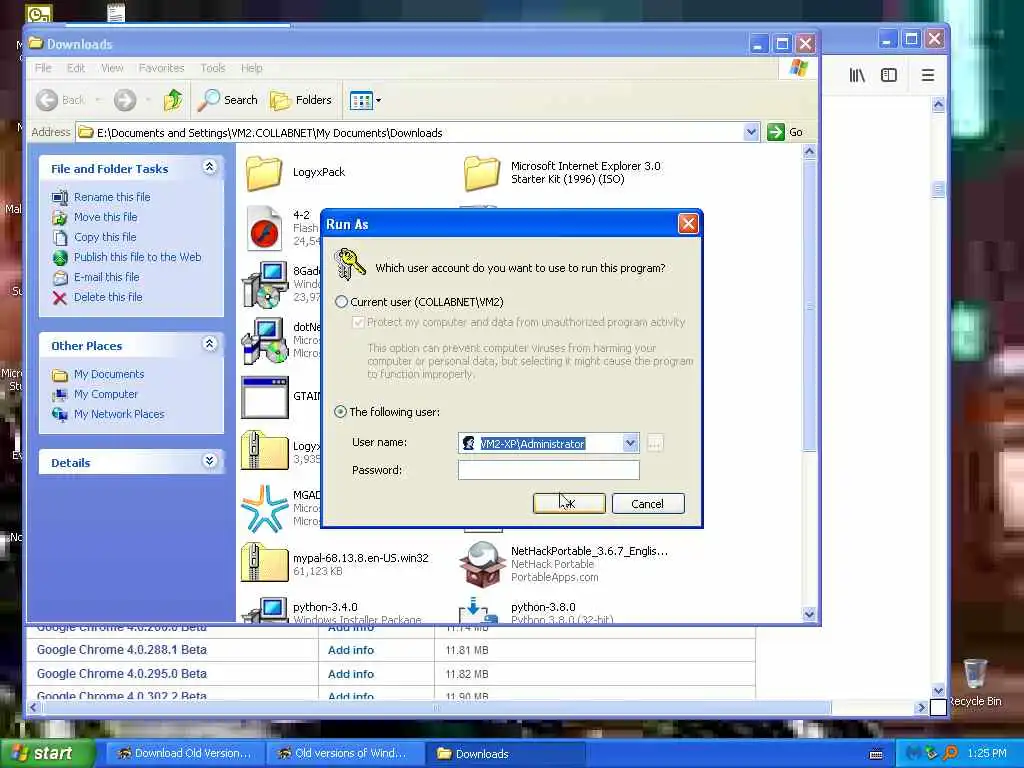The image size is (1024, 768).
Task: Open My Network Places link
Action: point(119,414)
